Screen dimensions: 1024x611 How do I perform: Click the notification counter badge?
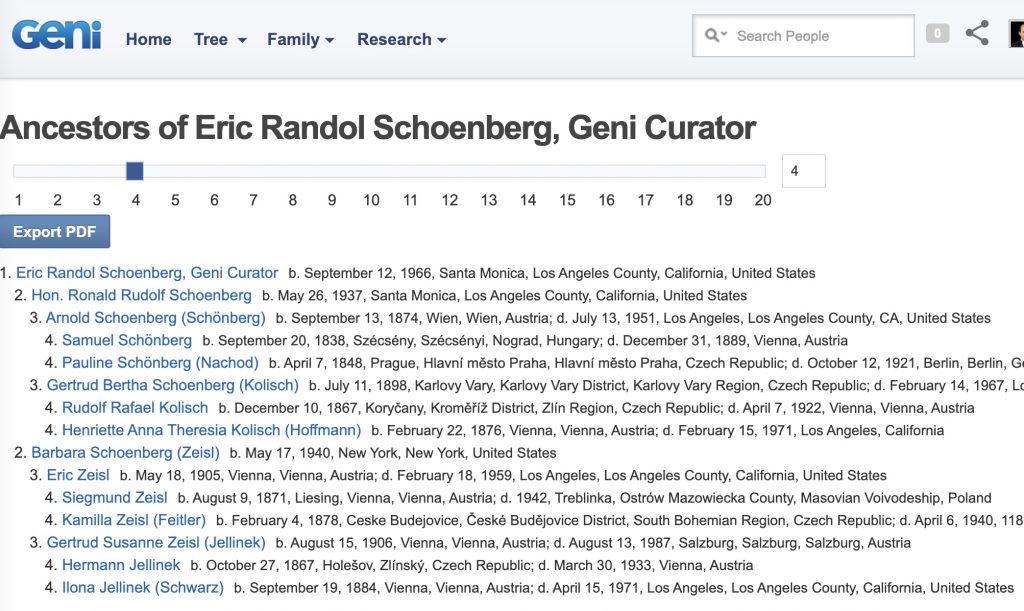point(937,33)
